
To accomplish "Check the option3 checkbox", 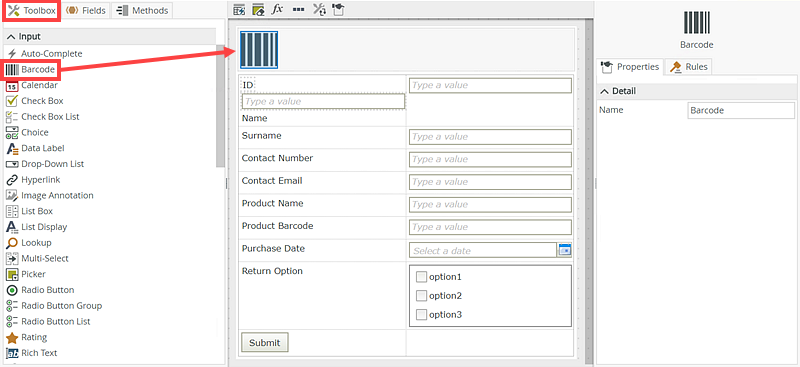I will pyautogui.click(x=421, y=314).
